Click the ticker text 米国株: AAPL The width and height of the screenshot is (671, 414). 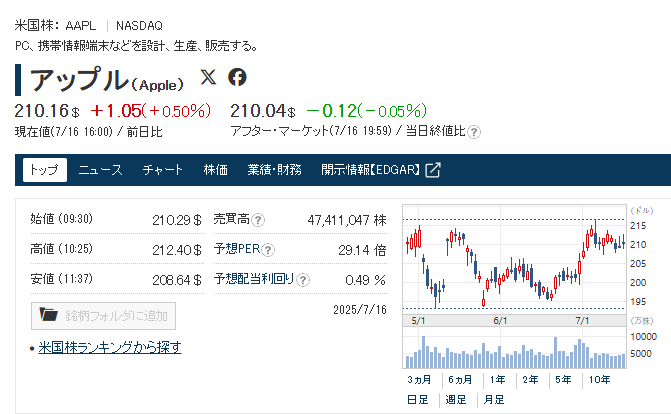(x=55, y=26)
